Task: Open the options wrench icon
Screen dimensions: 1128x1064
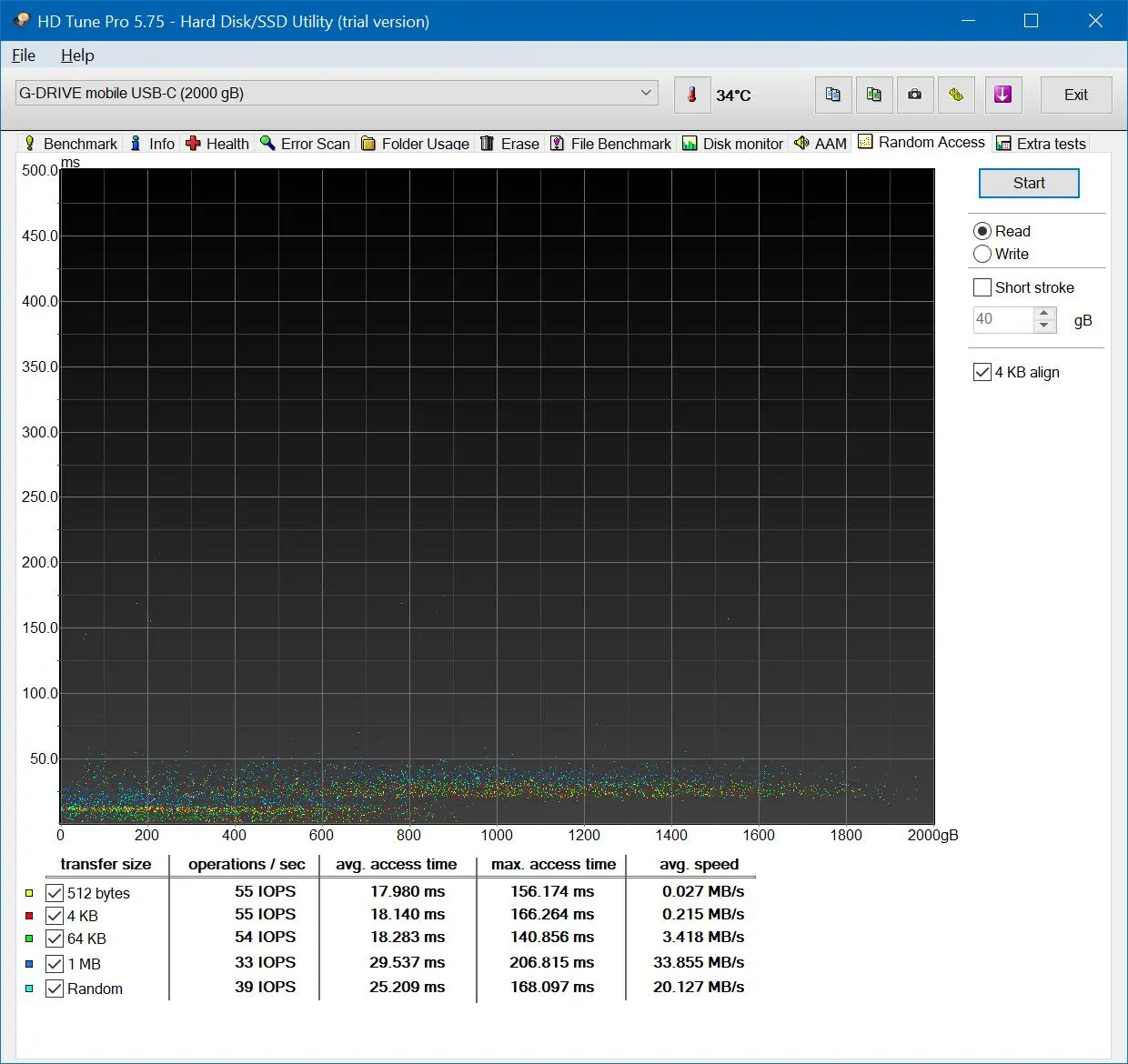Action: click(x=956, y=95)
